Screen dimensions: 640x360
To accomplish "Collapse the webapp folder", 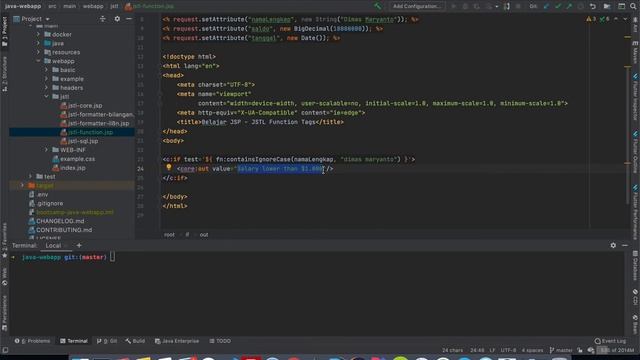I will click(x=38, y=61).
